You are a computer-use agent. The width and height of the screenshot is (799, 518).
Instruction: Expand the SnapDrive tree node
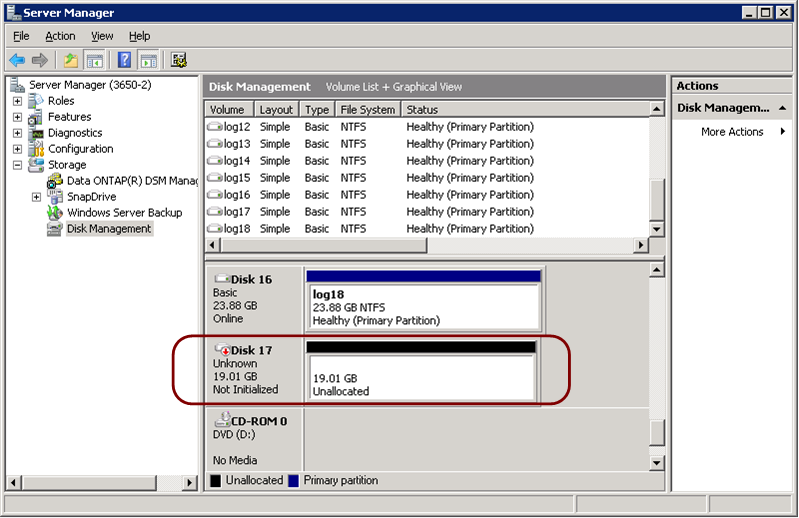pyautogui.click(x=37, y=197)
